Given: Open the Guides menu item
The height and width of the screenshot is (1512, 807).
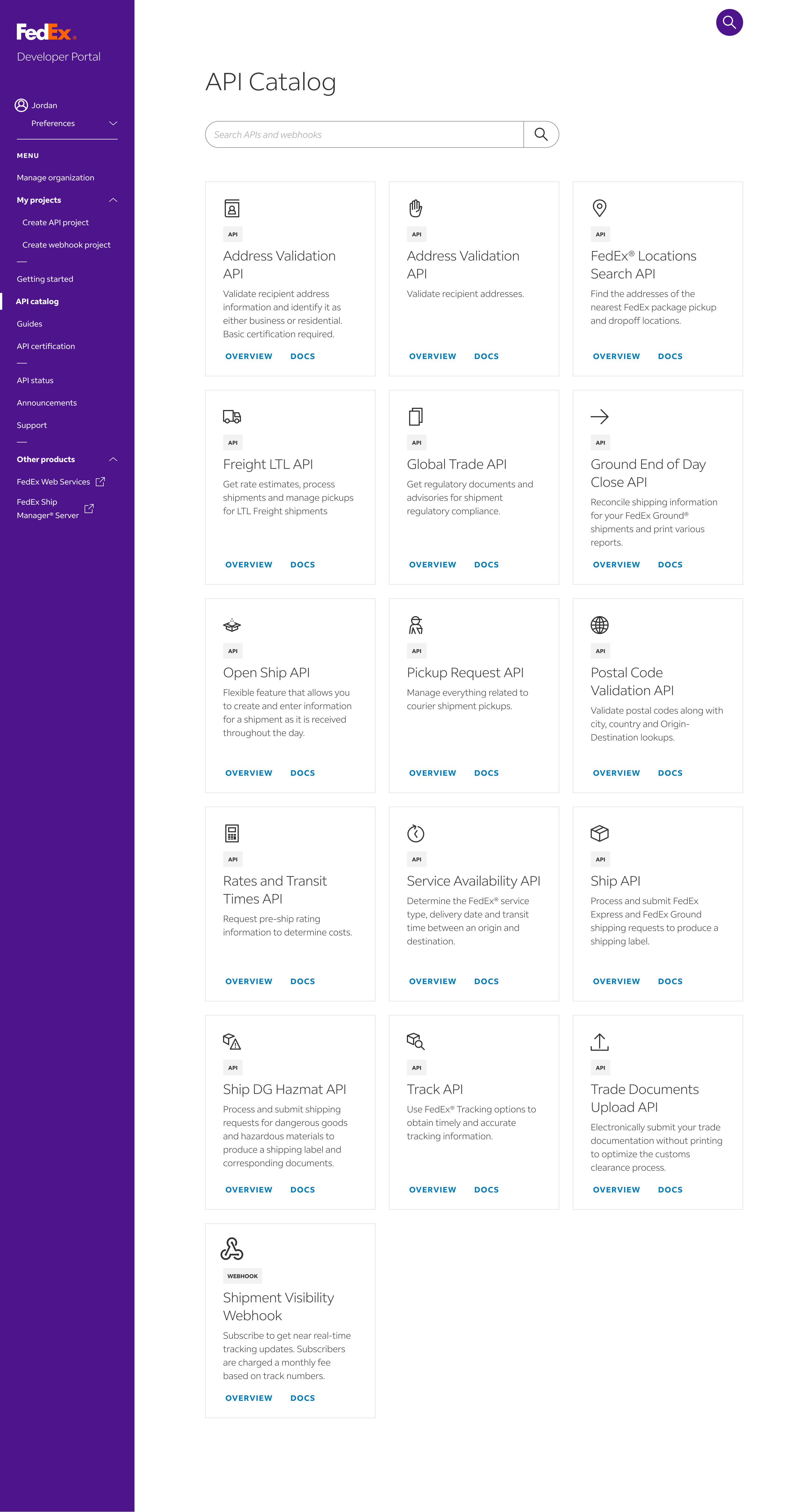Looking at the screenshot, I should pyautogui.click(x=29, y=323).
